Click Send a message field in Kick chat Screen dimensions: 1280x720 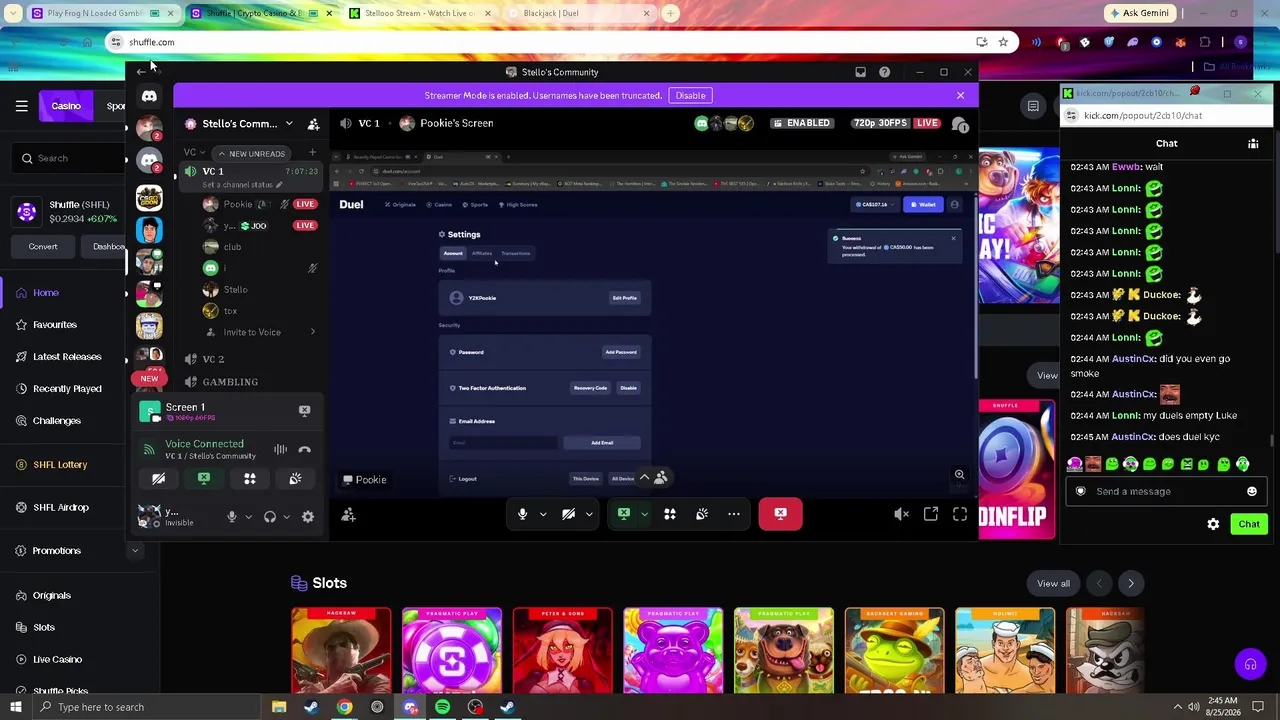pos(1165,491)
